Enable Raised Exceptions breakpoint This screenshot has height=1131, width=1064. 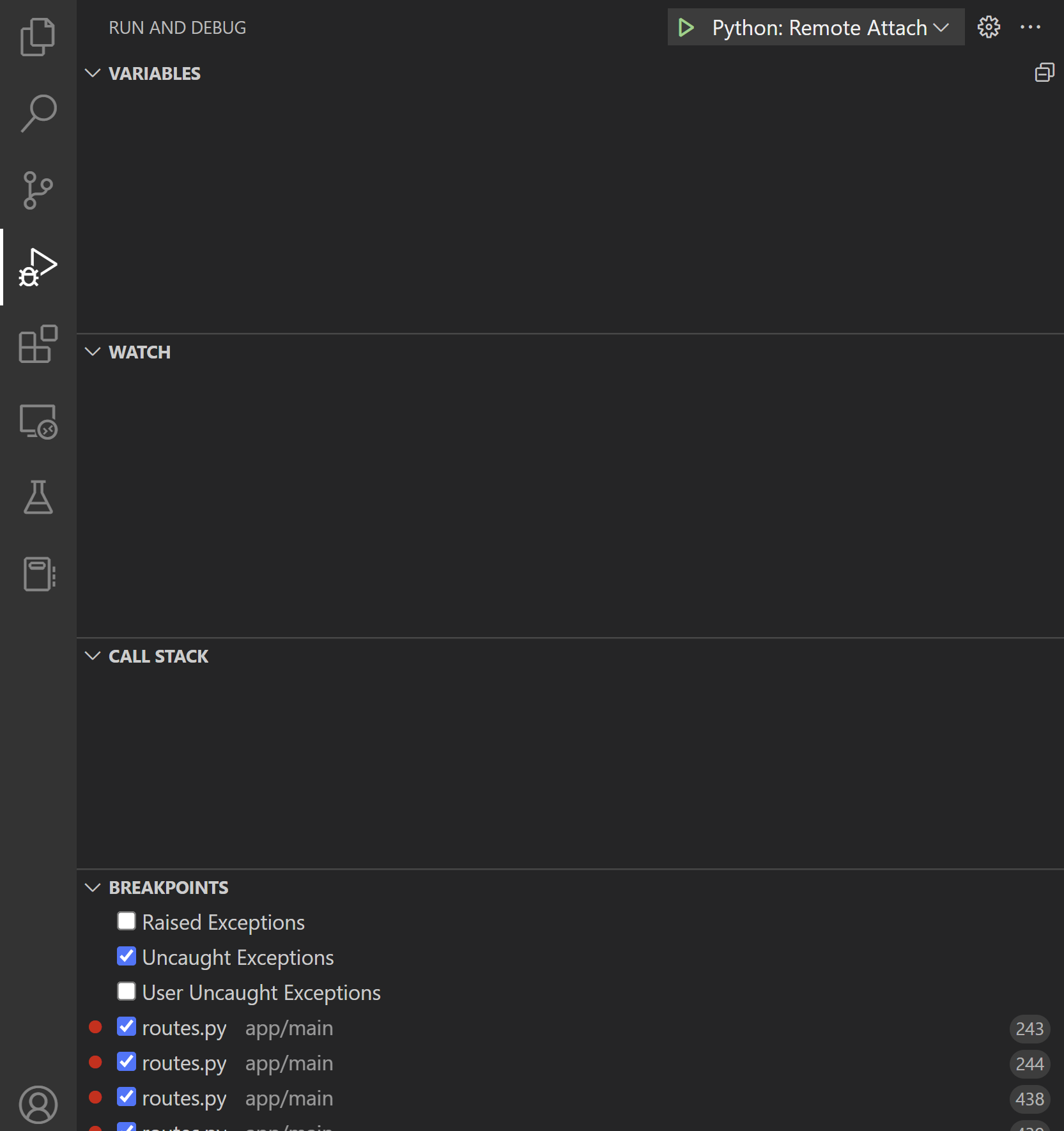point(127,921)
